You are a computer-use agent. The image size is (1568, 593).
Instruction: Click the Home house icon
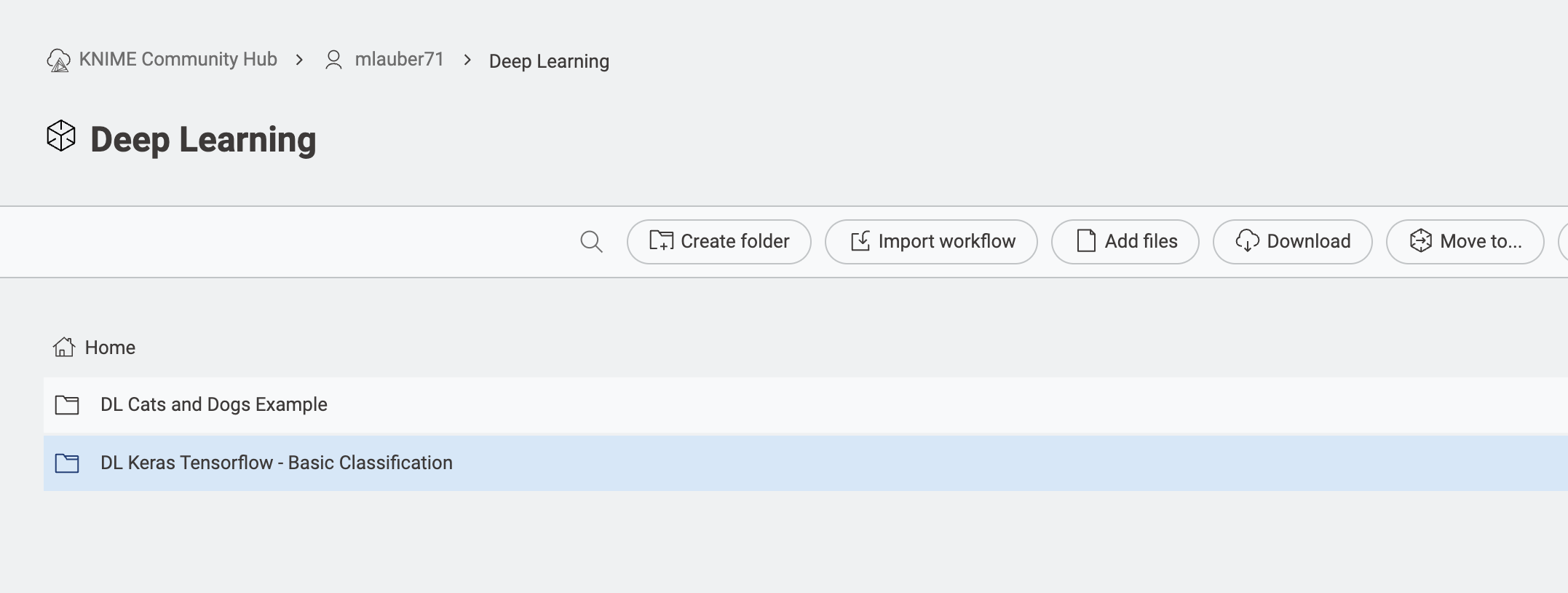point(64,347)
